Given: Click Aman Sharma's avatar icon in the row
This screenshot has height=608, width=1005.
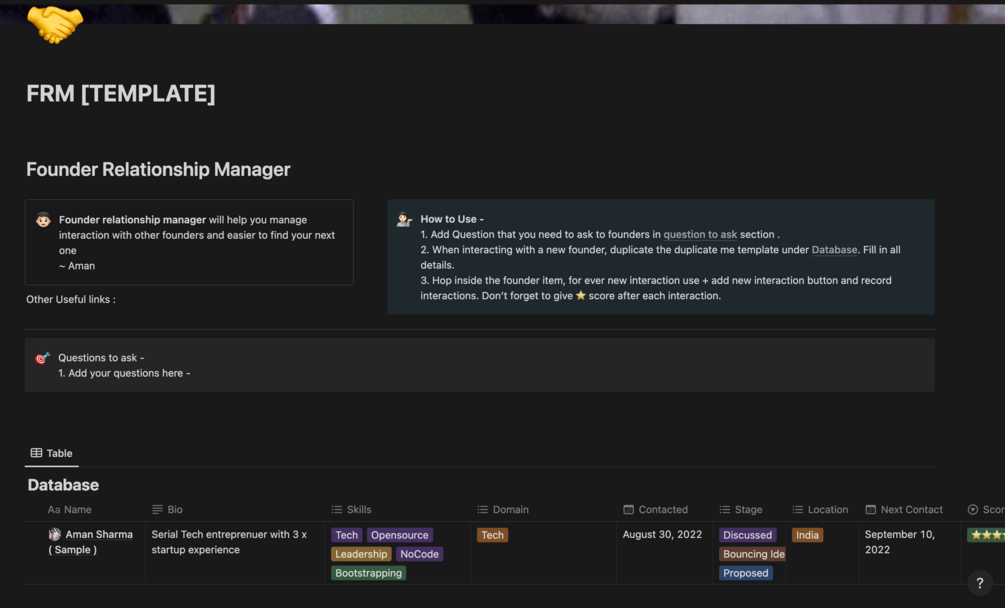Looking at the screenshot, I should 55,534.
